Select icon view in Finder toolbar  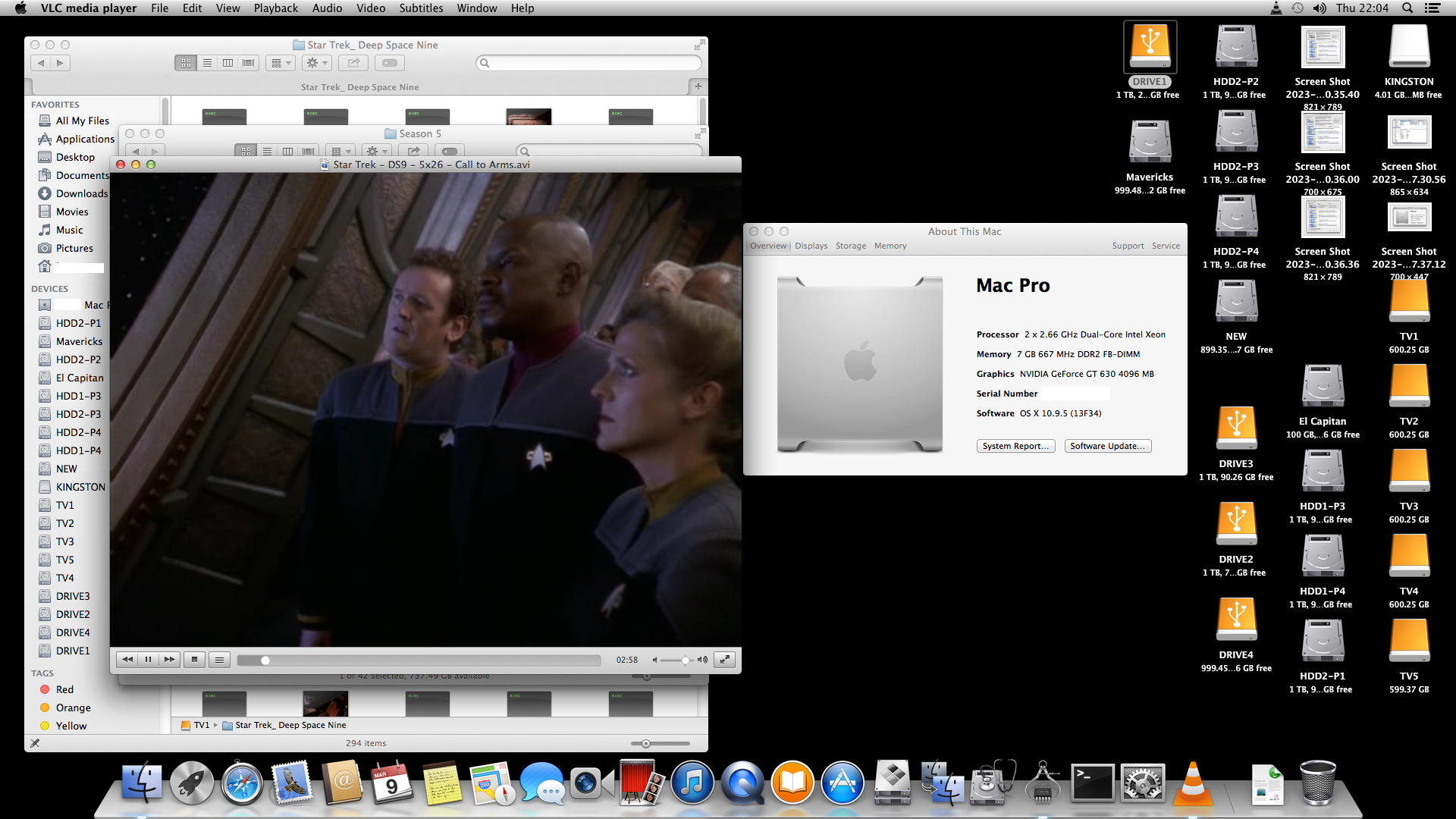click(186, 63)
